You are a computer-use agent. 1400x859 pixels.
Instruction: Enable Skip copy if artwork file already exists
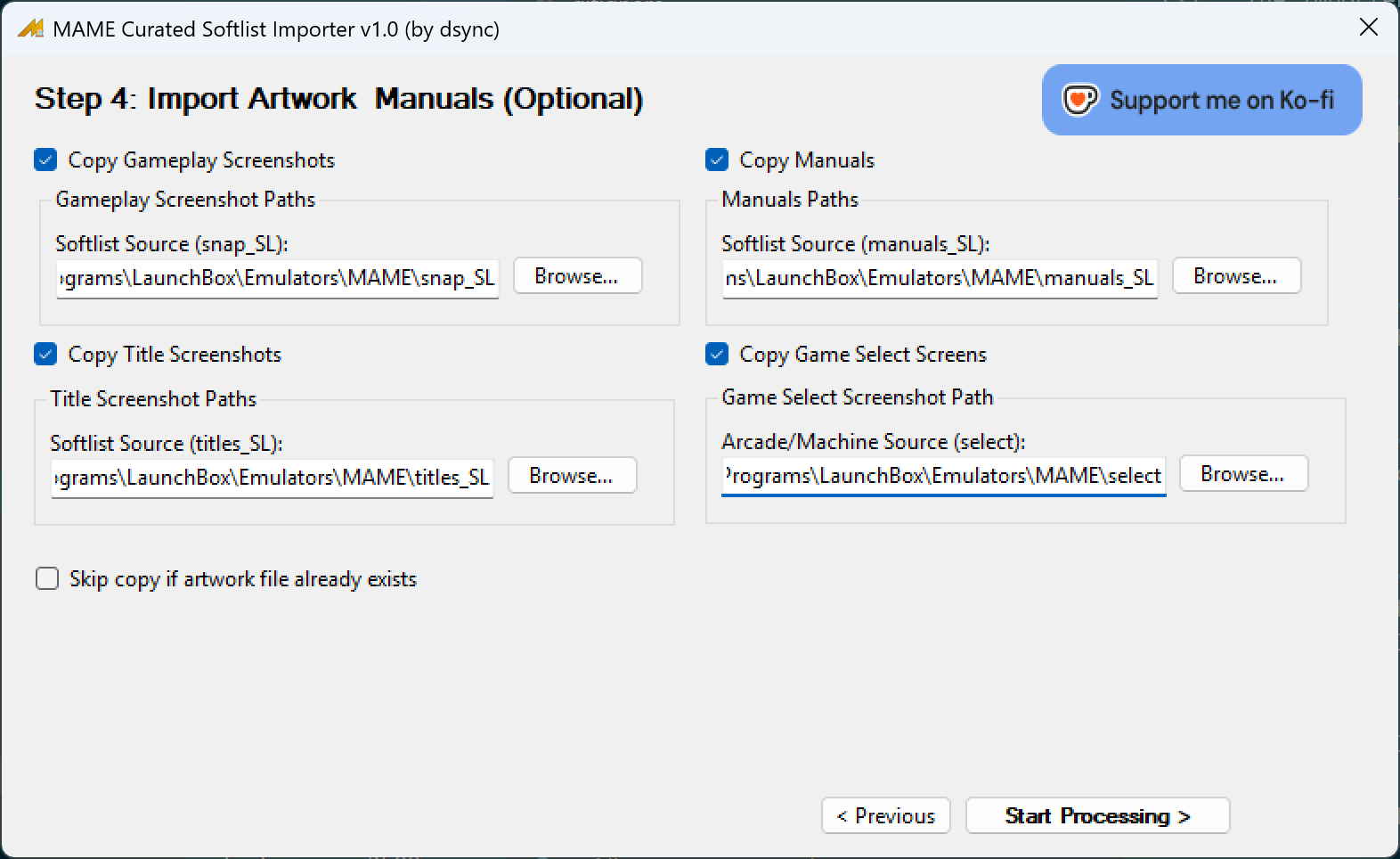click(x=47, y=579)
